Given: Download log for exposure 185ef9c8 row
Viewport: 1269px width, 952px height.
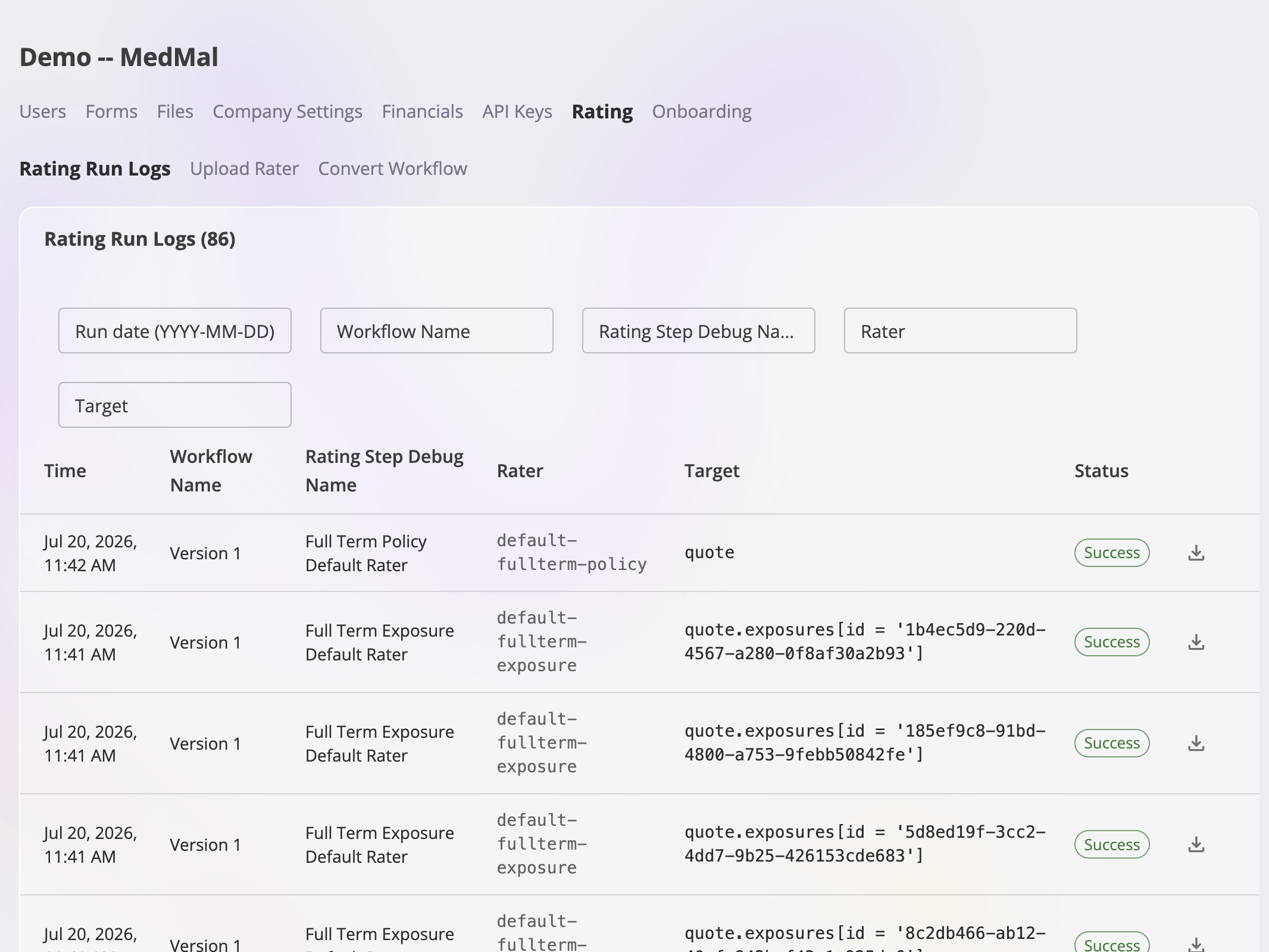Looking at the screenshot, I should click(x=1196, y=743).
